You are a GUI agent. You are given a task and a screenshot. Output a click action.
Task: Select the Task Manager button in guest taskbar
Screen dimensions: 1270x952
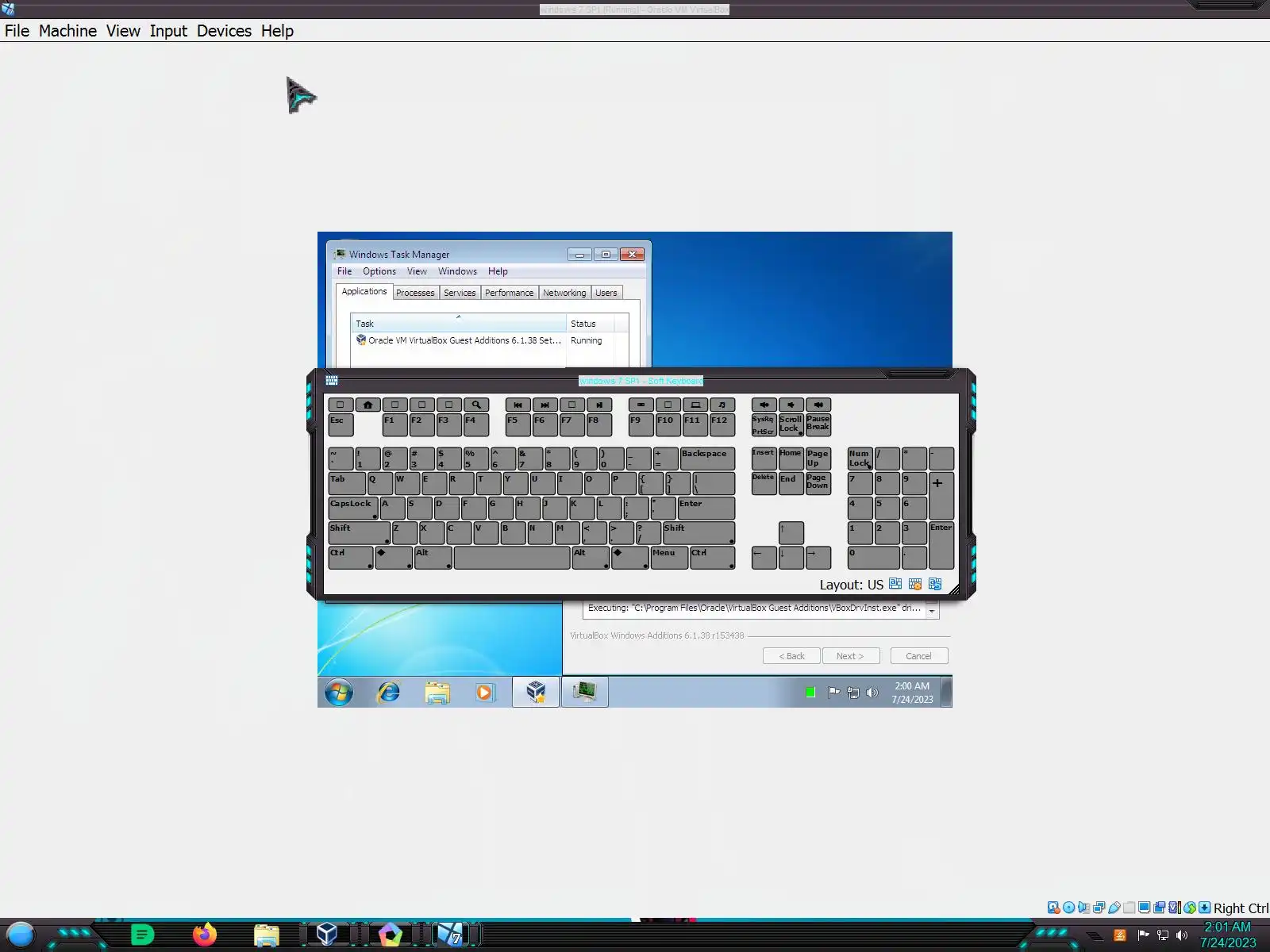pyautogui.click(x=585, y=692)
